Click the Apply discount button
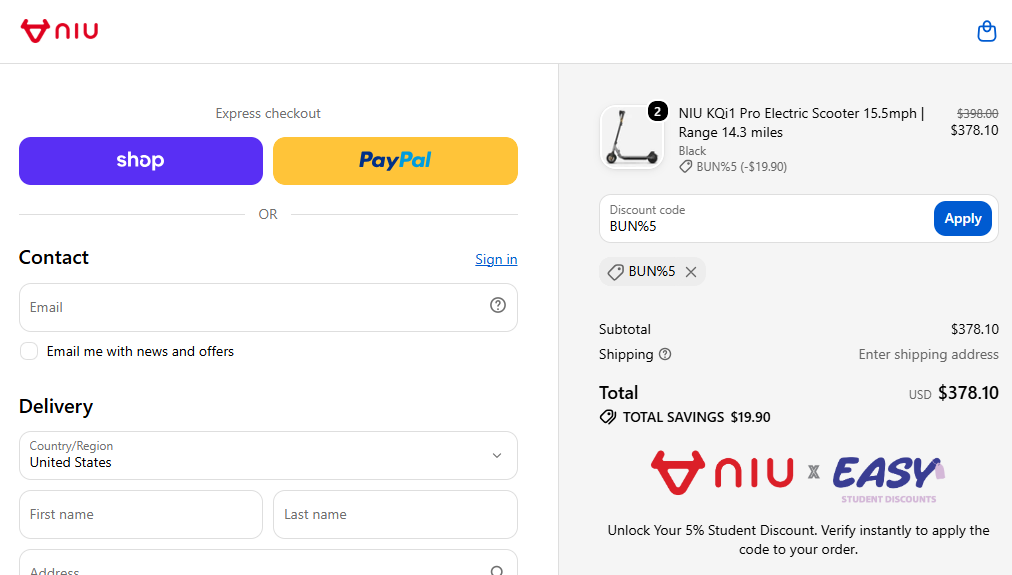Screen dimensions: 1012x575 click(x=962, y=219)
